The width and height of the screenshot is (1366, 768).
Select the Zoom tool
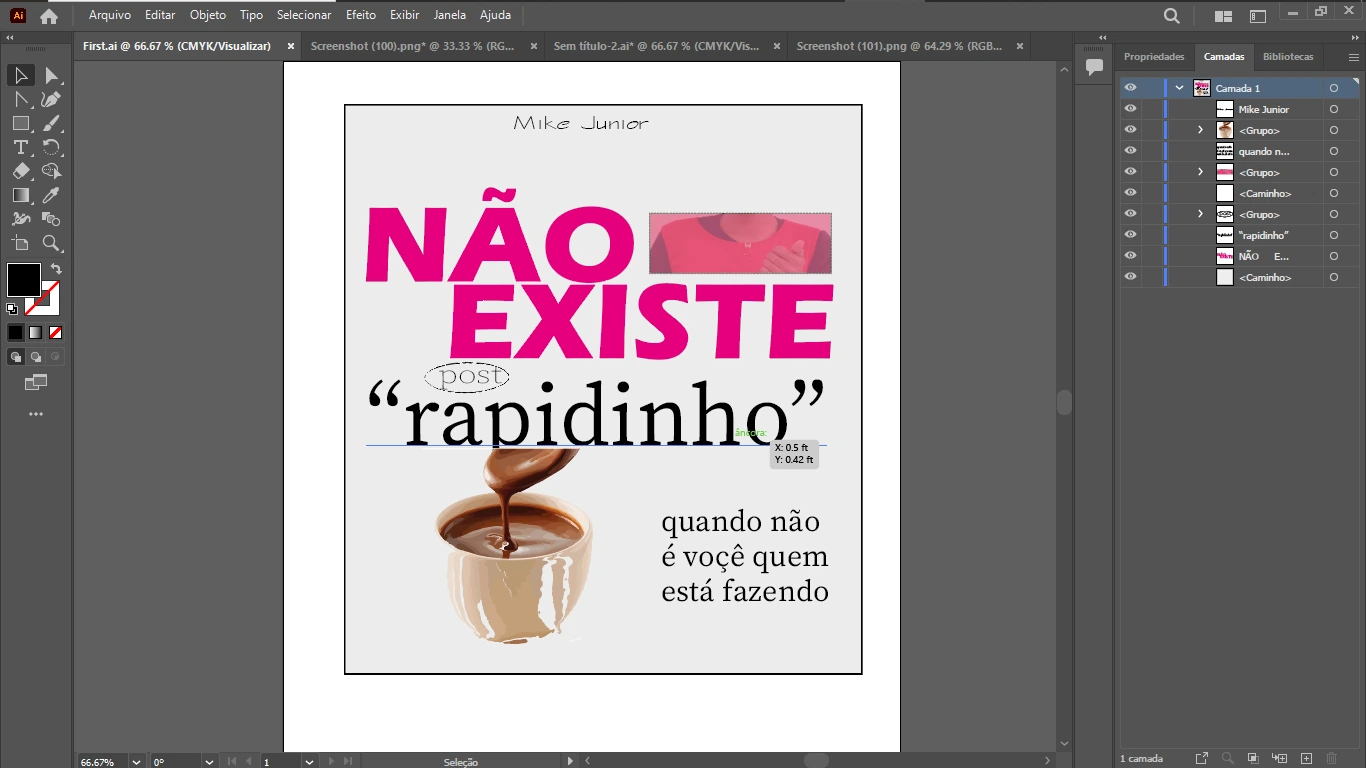[51, 243]
